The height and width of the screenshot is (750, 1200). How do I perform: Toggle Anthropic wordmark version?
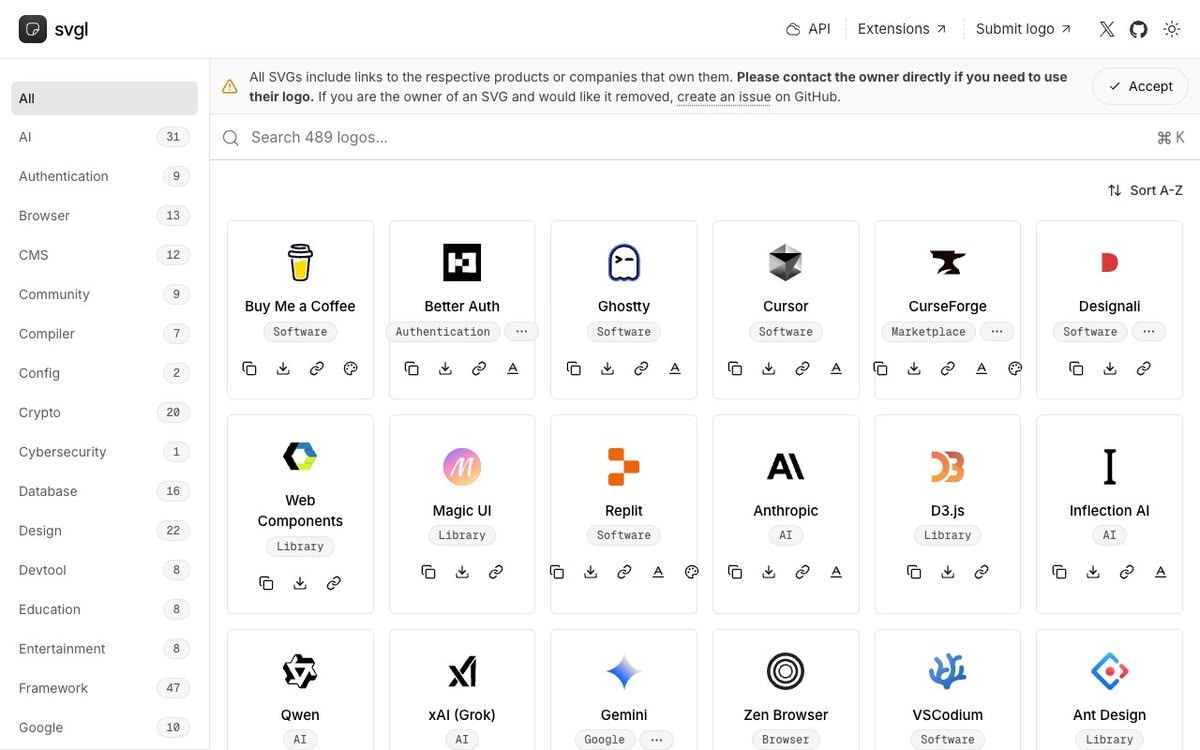point(836,572)
